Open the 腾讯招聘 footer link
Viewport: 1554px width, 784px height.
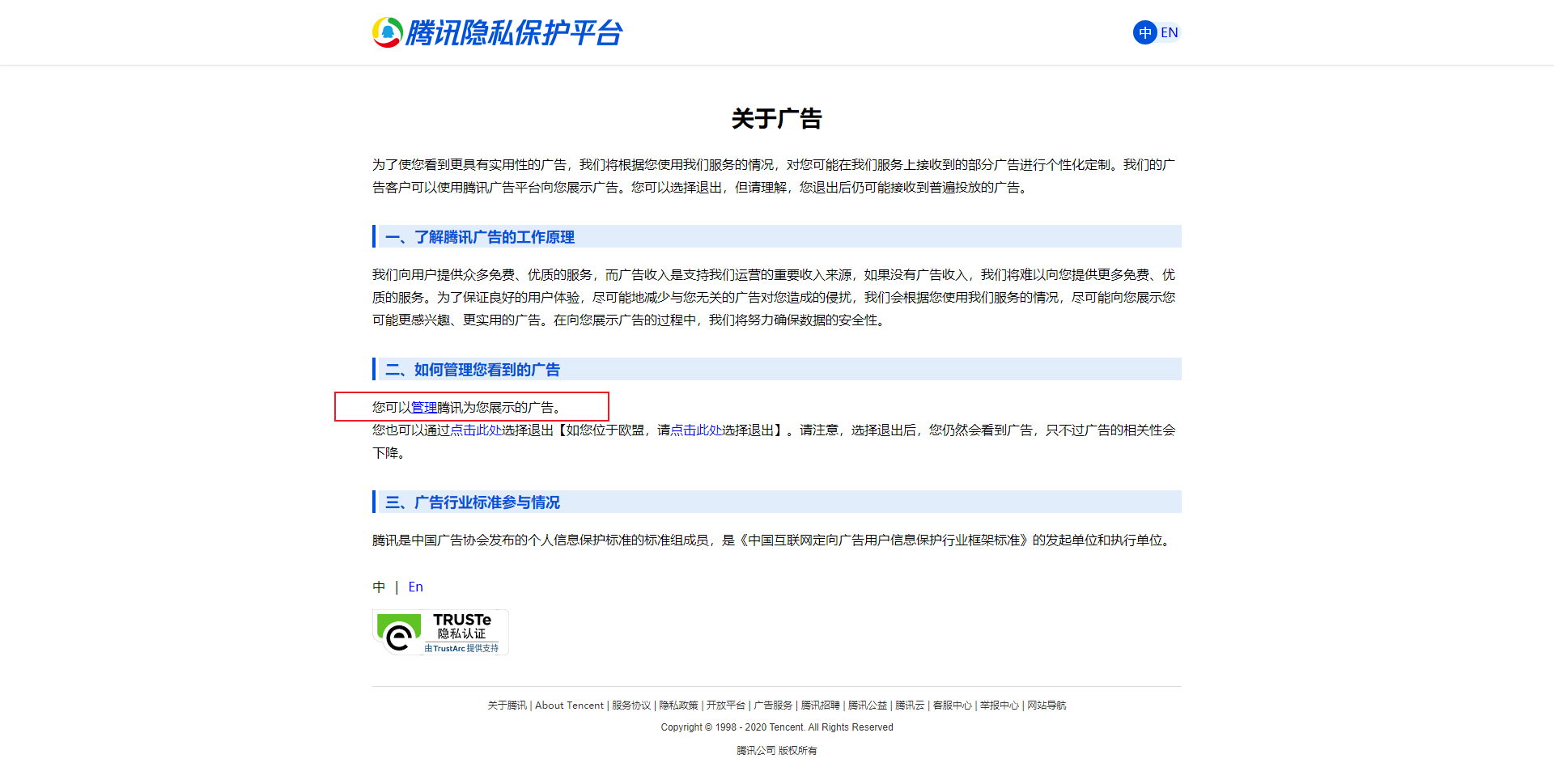pos(821,706)
